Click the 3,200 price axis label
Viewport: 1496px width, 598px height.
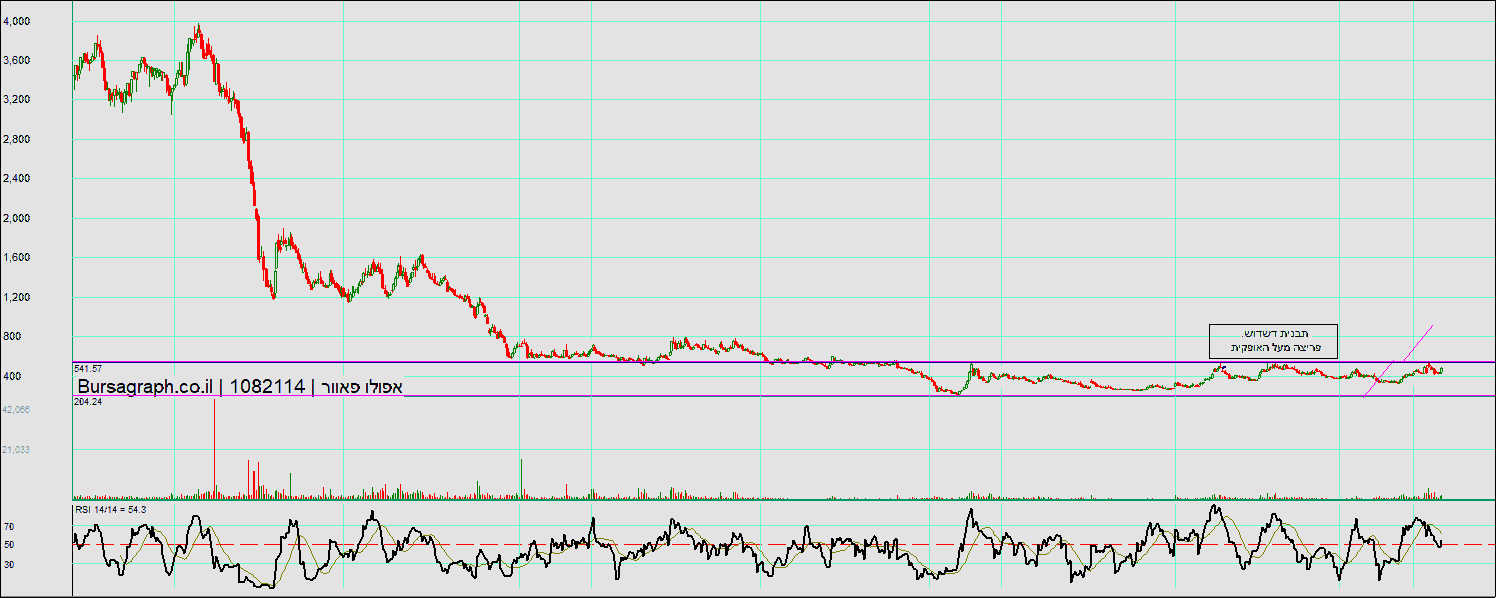tap(16, 100)
